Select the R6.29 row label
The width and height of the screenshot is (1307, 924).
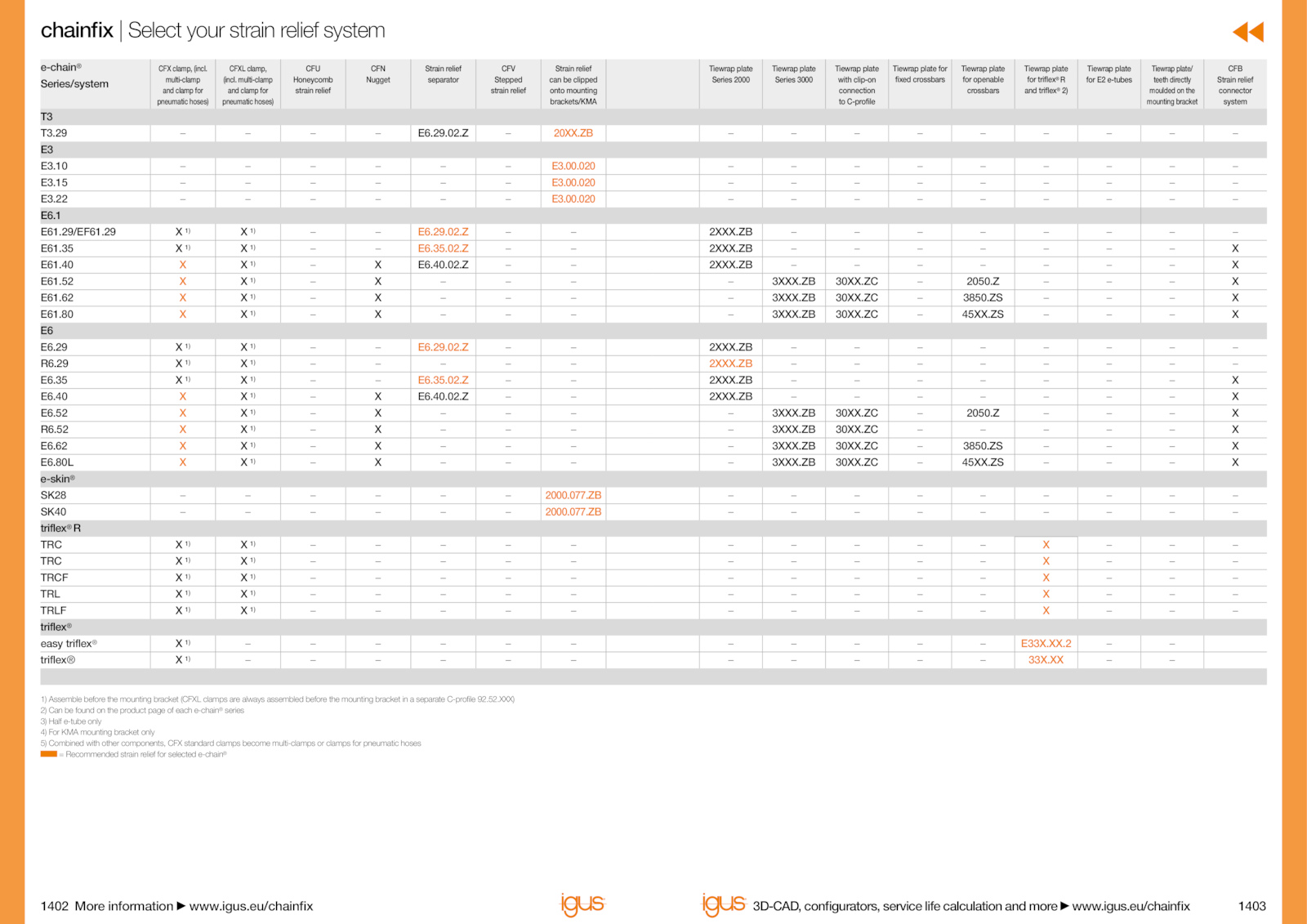[x=55, y=364]
